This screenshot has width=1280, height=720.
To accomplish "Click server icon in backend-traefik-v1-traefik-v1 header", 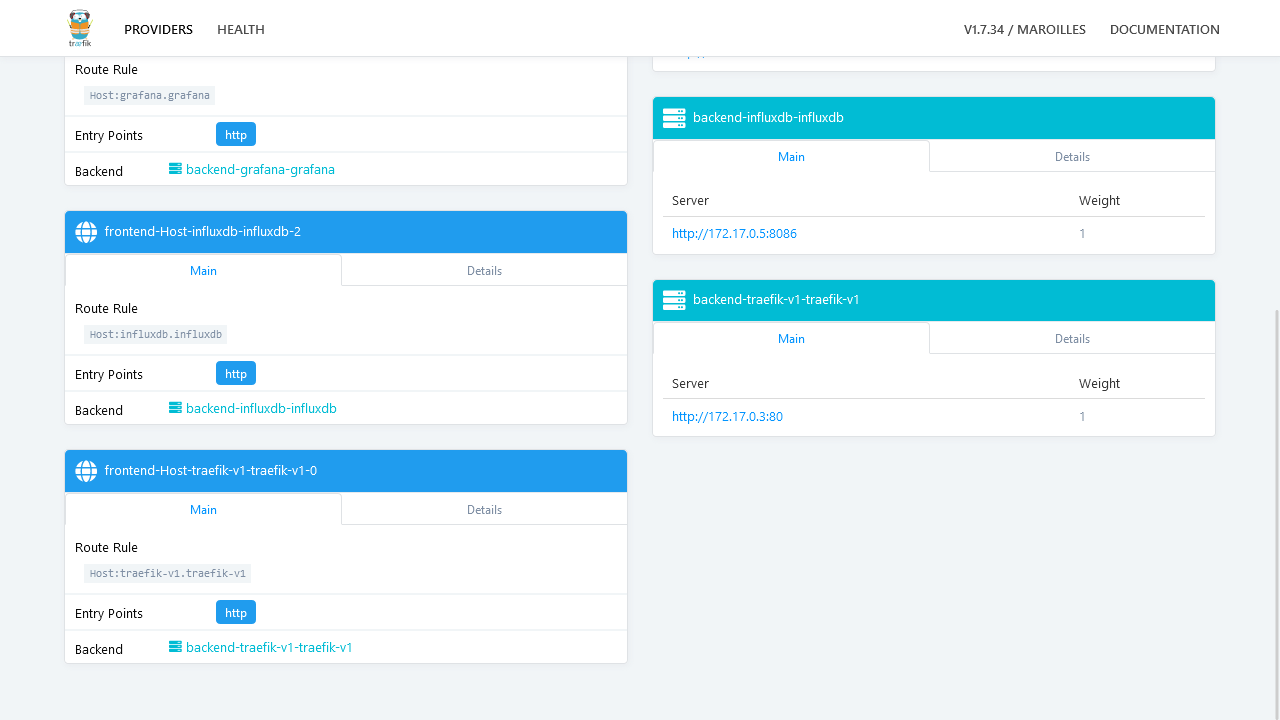I will (x=674, y=300).
